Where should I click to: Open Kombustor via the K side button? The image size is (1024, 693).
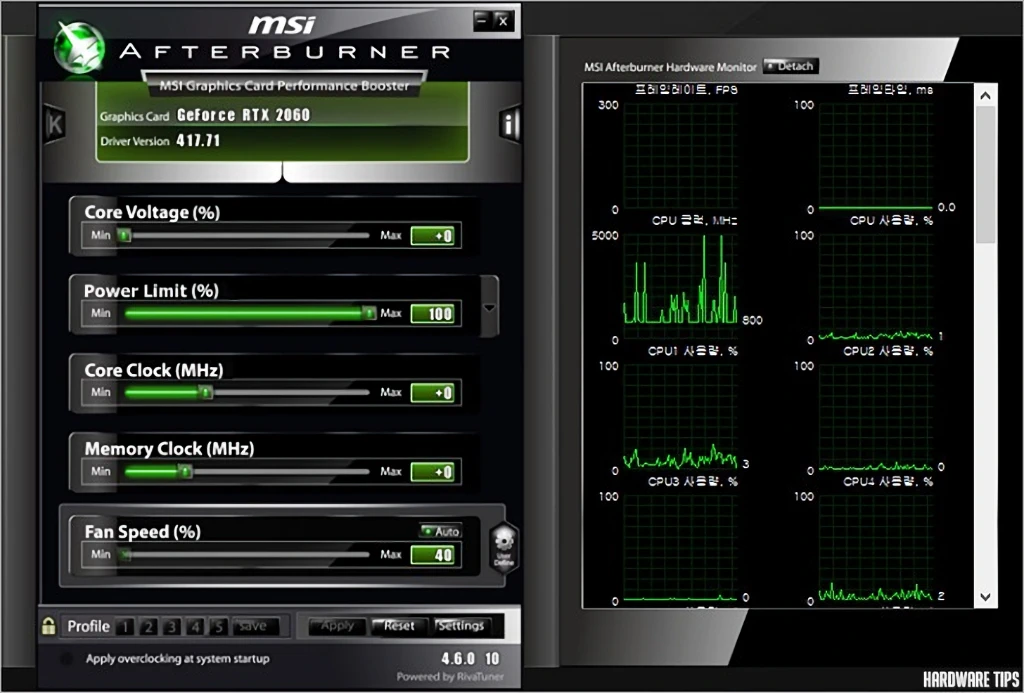[x=54, y=123]
